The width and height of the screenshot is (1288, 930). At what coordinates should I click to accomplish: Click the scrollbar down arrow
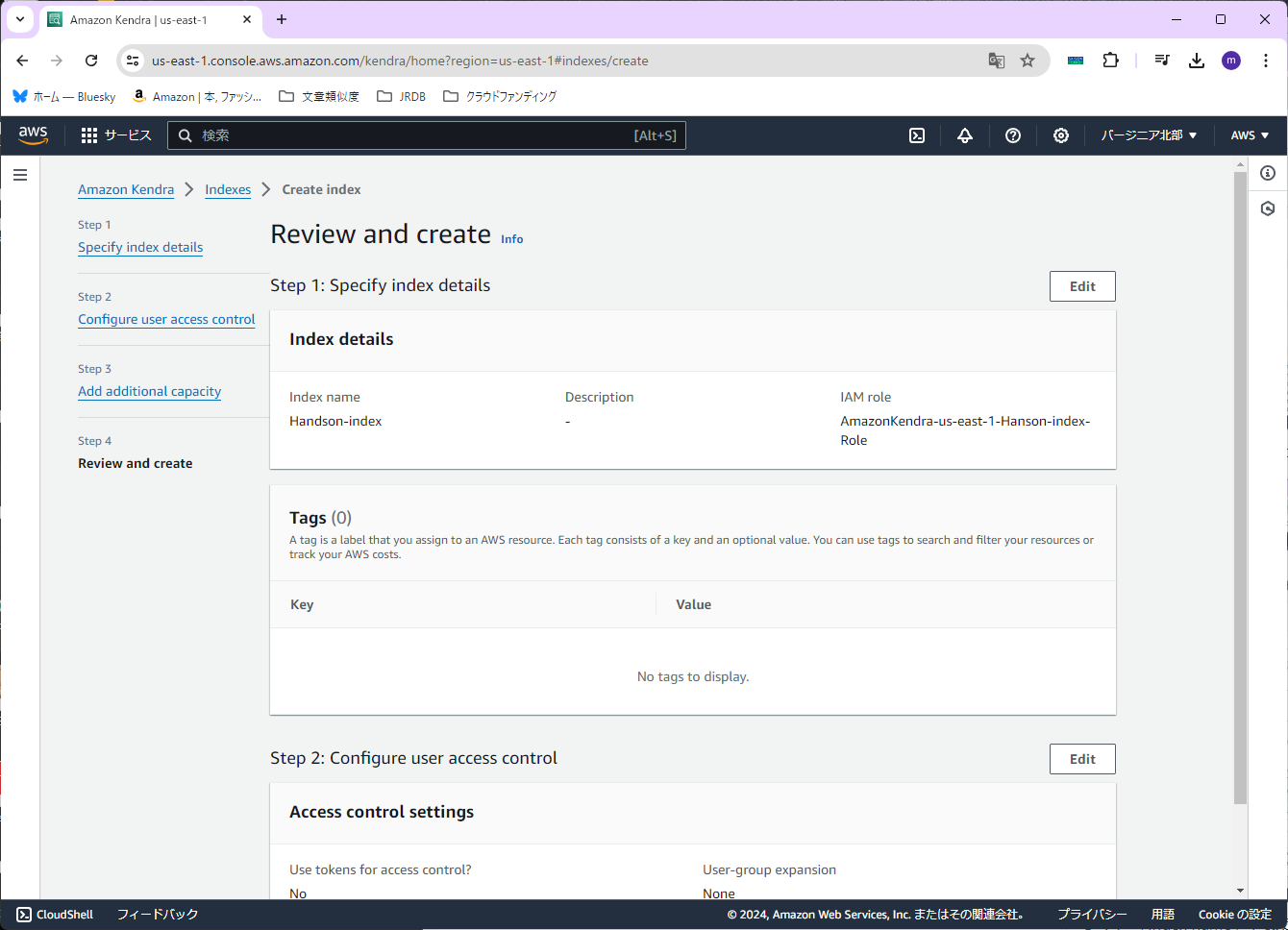point(1240,891)
